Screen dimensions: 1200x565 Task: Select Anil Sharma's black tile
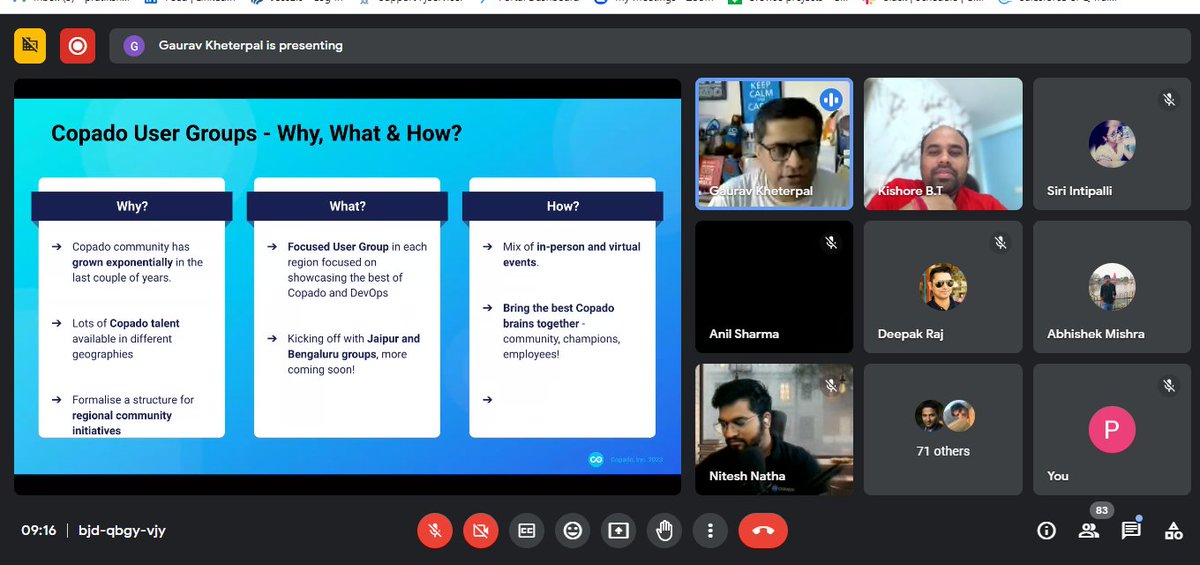click(x=774, y=287)
